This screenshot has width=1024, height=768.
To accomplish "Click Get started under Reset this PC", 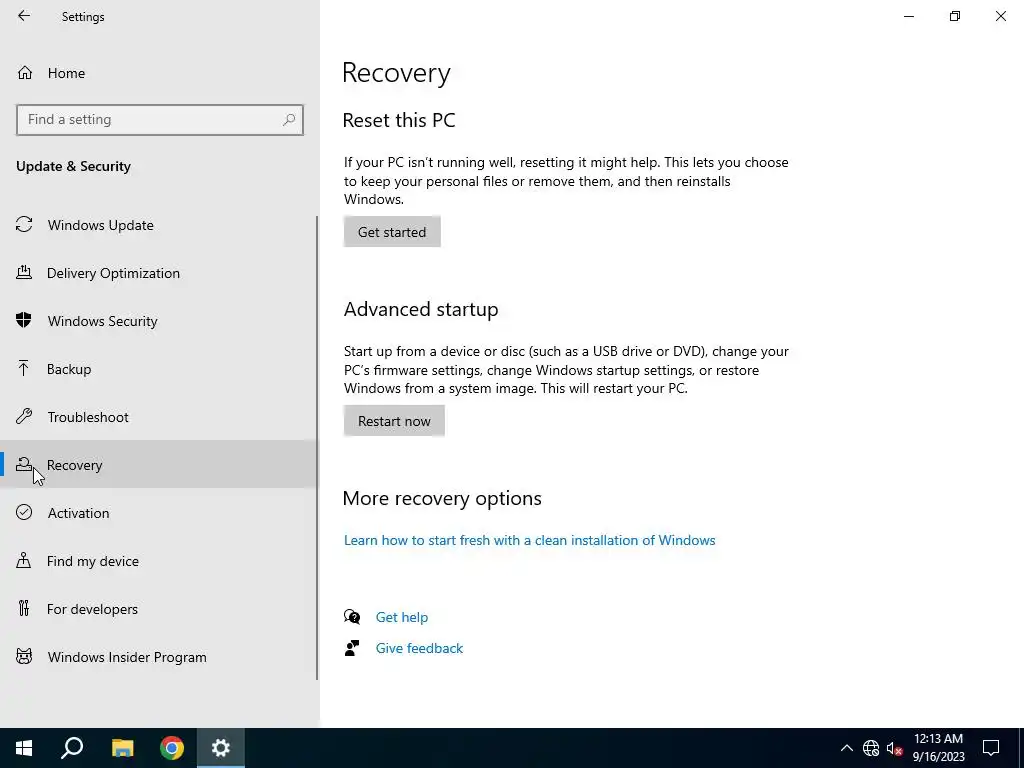I will pyautogui.click(x=392, y=232).
